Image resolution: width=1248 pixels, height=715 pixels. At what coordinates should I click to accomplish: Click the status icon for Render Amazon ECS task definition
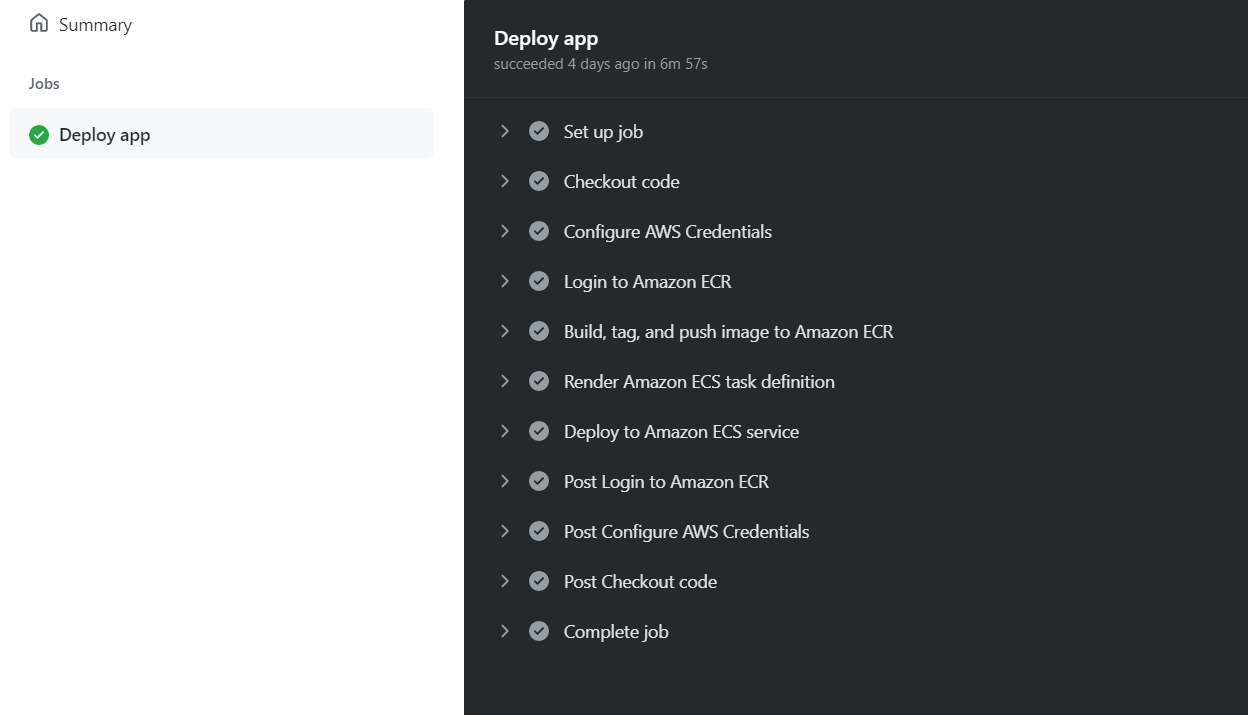(539, 381)
